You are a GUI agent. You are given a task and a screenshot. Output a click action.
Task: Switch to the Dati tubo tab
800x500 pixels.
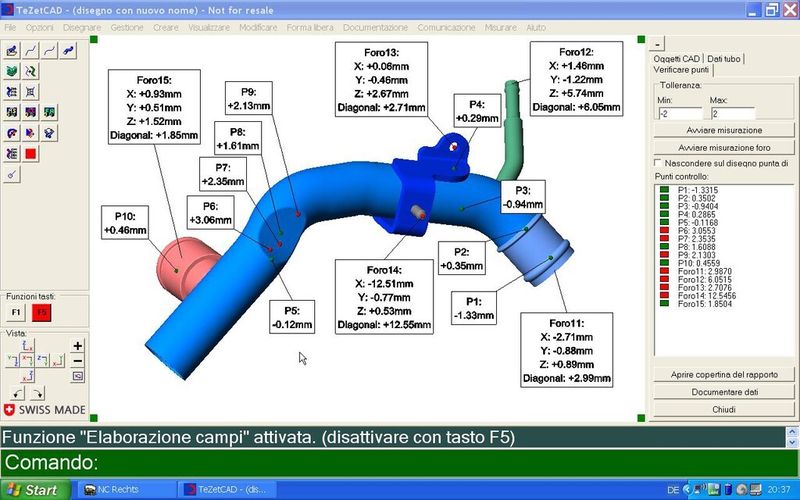(x=723, y=59)
